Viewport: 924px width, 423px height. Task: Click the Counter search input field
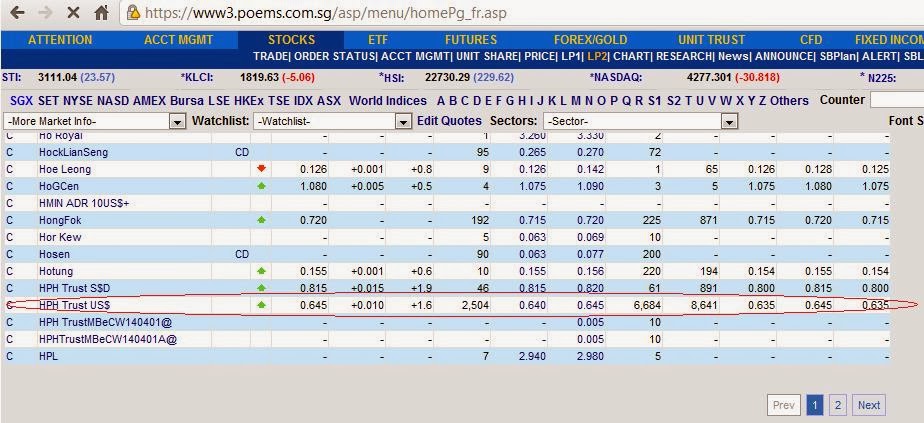pos(897,100)
